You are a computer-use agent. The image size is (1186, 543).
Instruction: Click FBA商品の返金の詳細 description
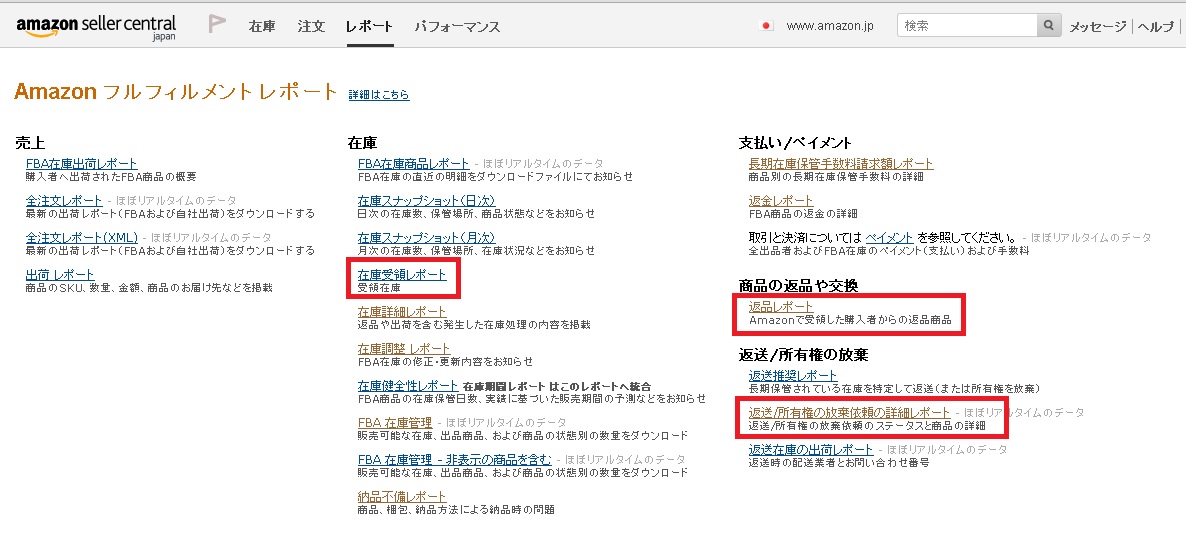(x=803, y=214)
